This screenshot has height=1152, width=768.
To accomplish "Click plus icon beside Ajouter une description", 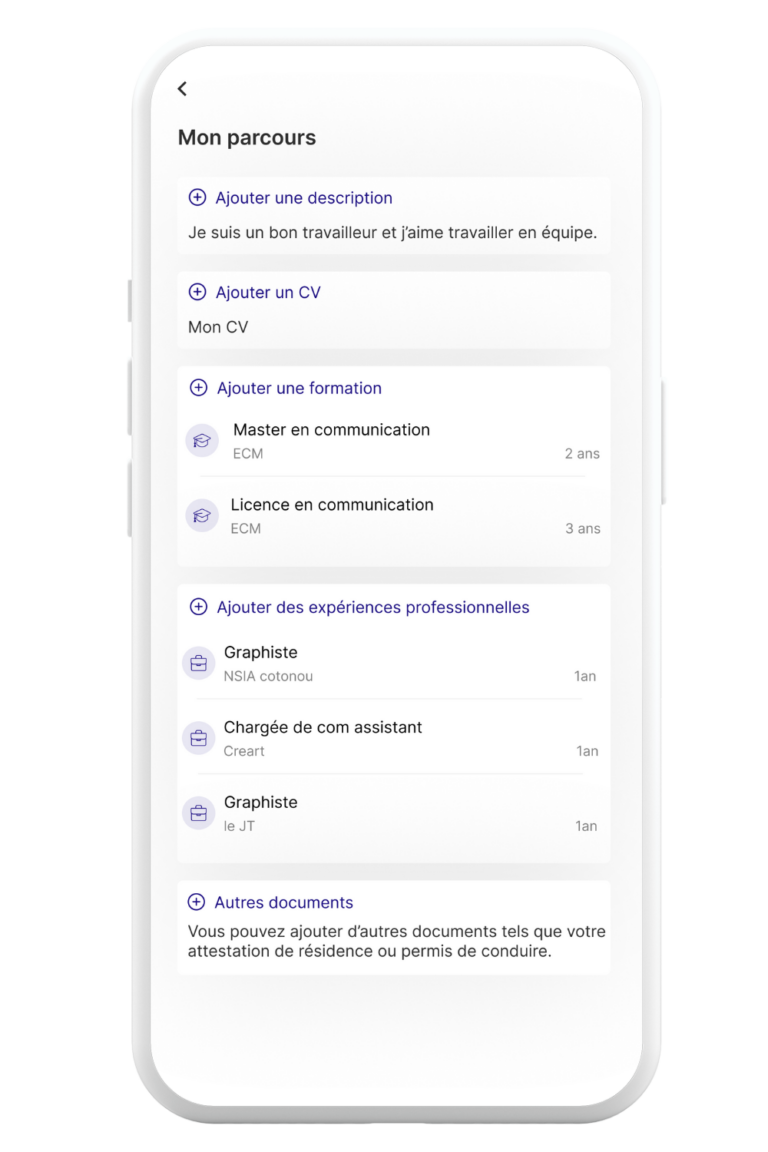I will click(x=197, y=197).
